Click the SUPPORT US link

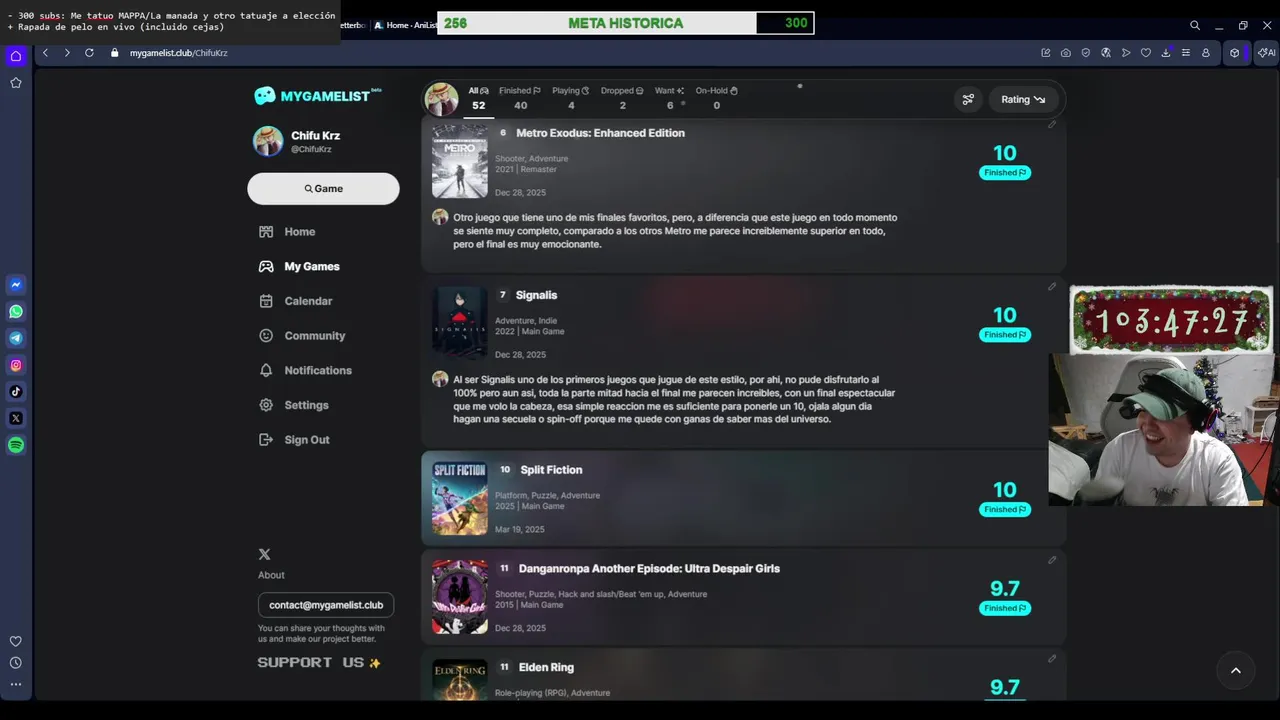point(319,663)
